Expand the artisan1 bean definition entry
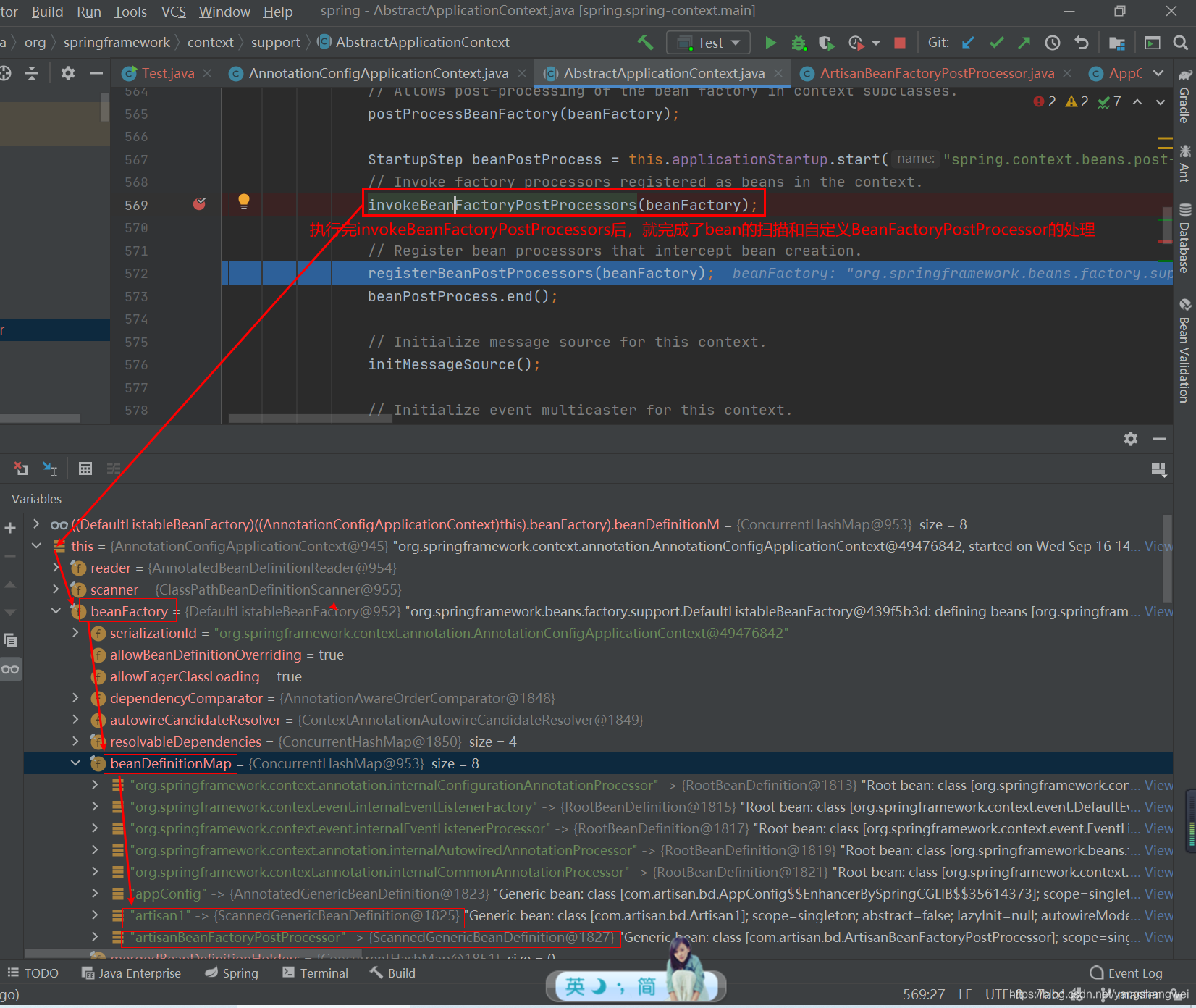 (x=95, y=915)
